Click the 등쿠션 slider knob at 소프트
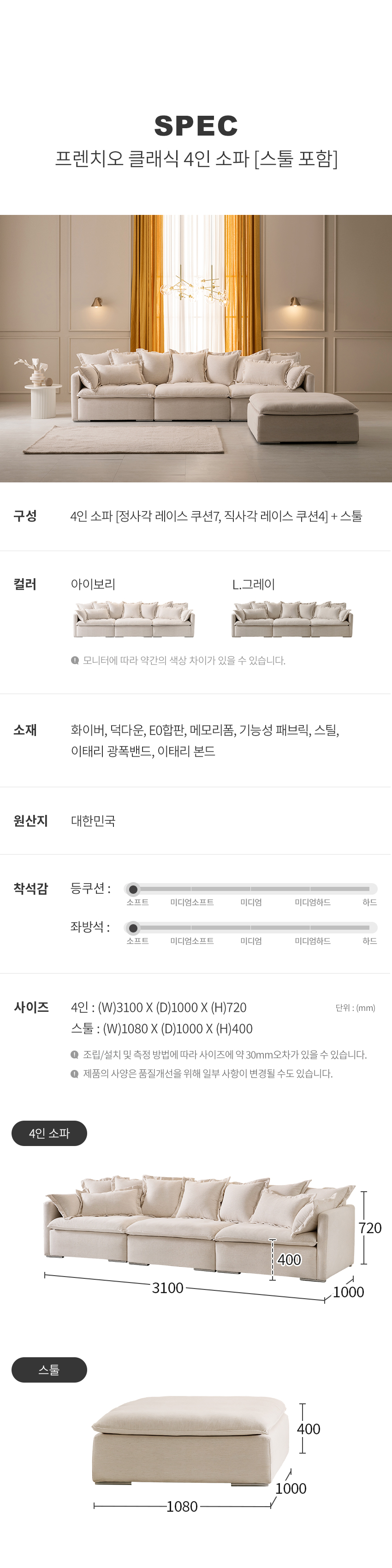This screenshot has width=392, height=1568. click(133, 889)
